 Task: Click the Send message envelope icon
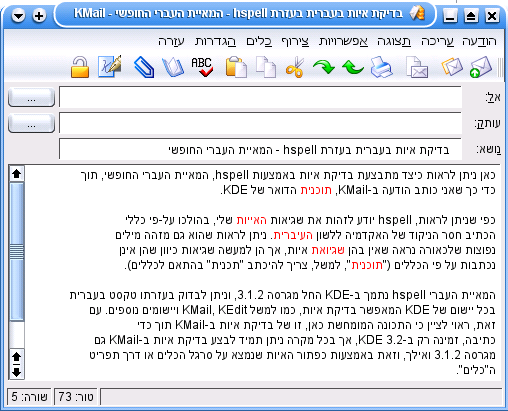tap(481, 67)
